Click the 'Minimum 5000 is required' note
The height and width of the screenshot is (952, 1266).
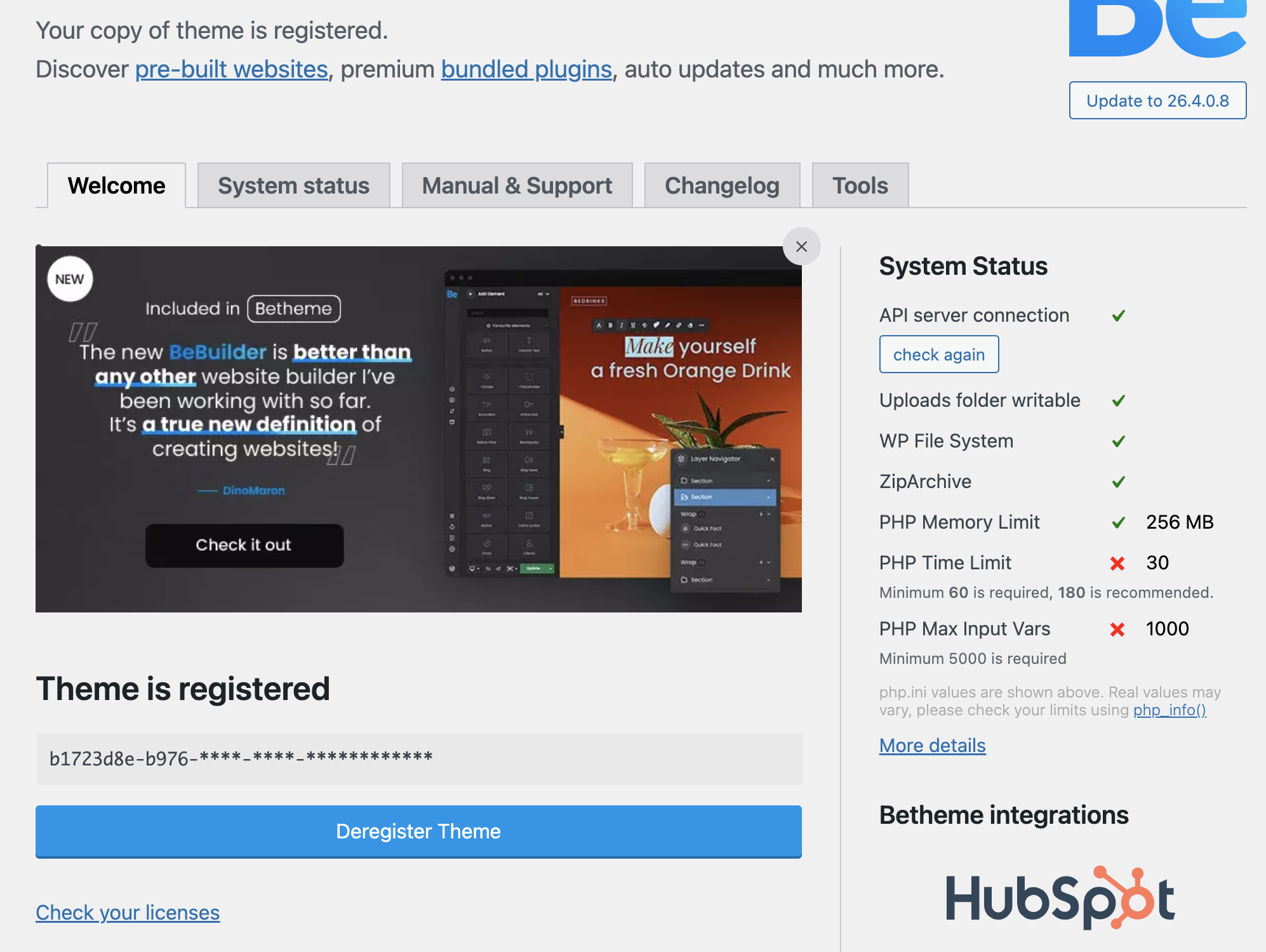click(x=973, y=658)
